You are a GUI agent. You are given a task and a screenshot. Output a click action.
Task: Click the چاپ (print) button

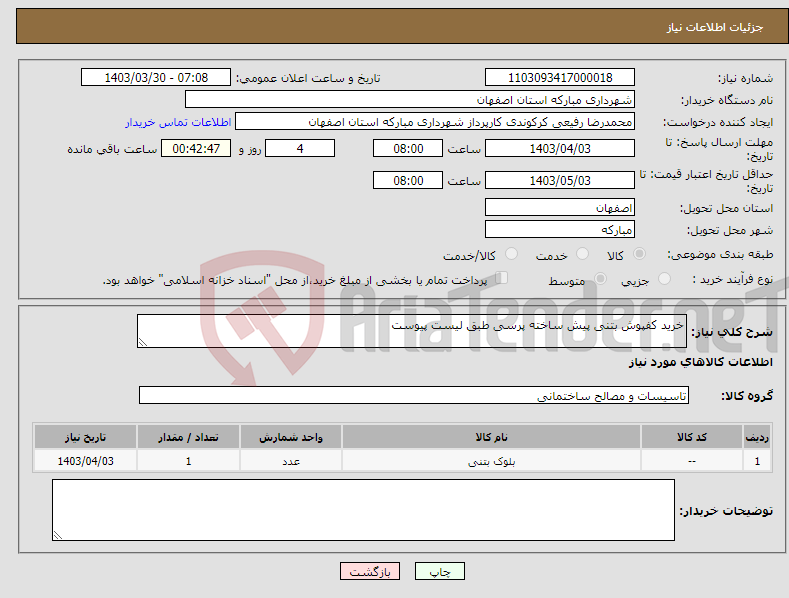point(439,571)
